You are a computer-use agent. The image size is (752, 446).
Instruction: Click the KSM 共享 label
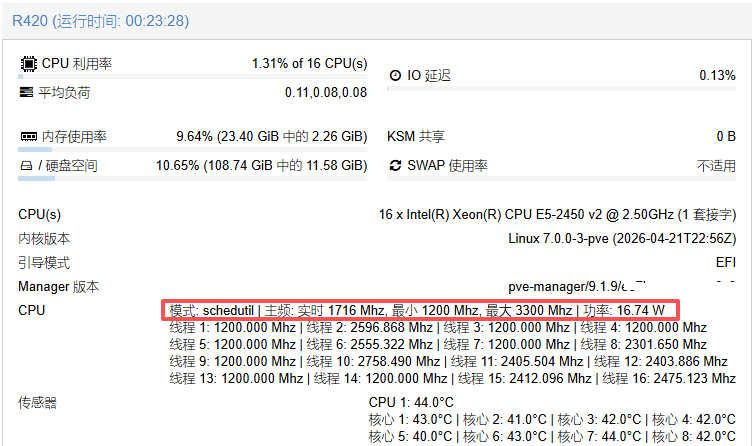(x=416, y=137)
